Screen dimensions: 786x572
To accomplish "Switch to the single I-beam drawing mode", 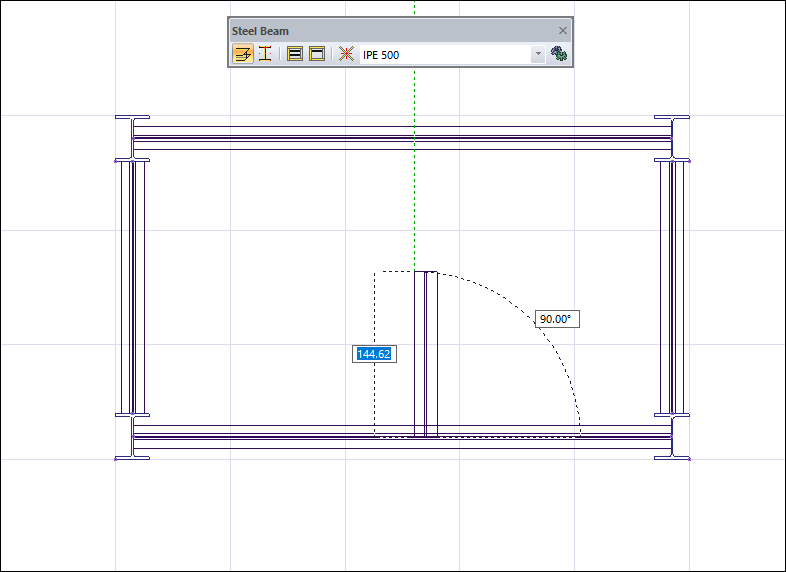I will (x=265, y=54).
